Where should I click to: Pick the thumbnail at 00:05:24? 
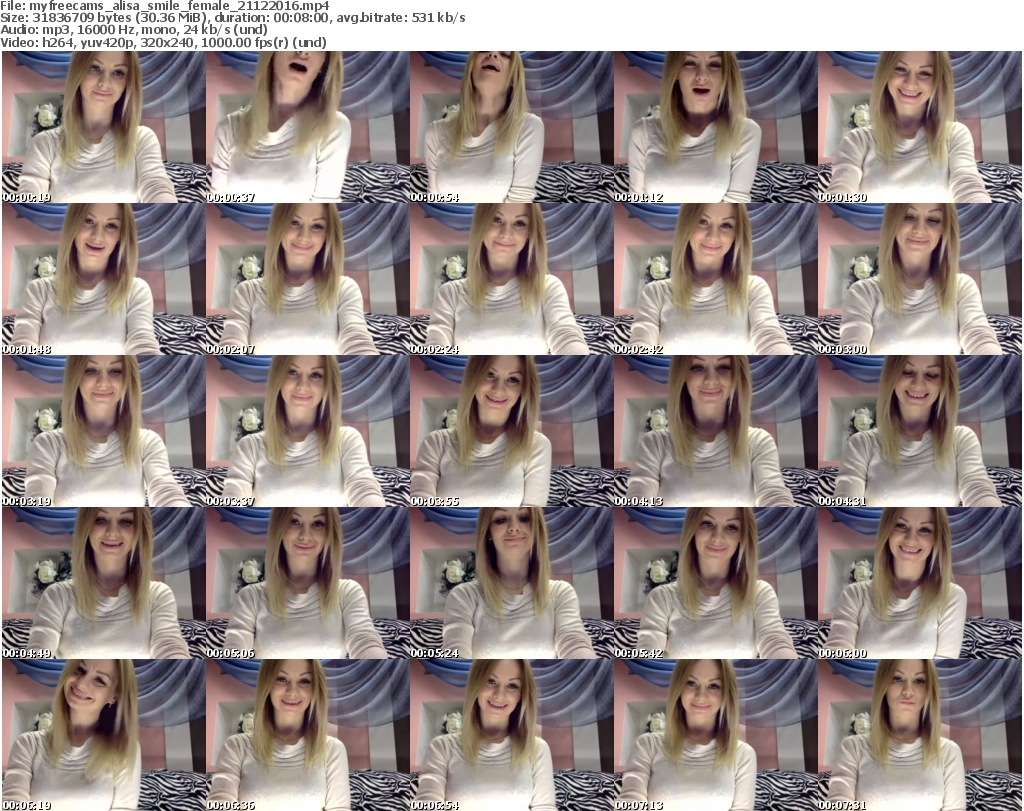[511, 583]
